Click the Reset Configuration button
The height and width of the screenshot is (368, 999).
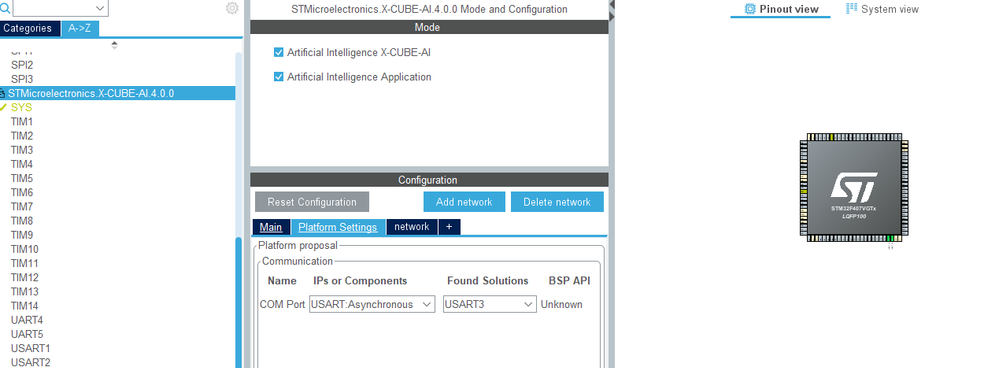[x=312, y=202]
